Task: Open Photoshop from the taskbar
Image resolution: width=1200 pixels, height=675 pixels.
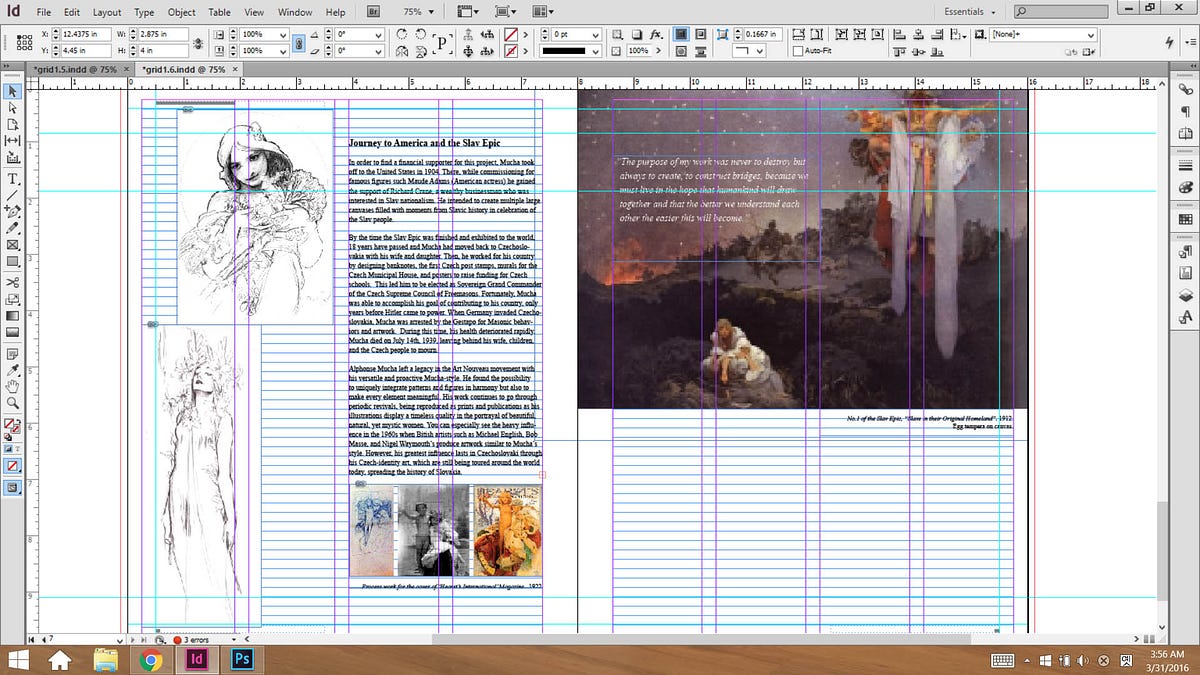Action: (241, 660)
